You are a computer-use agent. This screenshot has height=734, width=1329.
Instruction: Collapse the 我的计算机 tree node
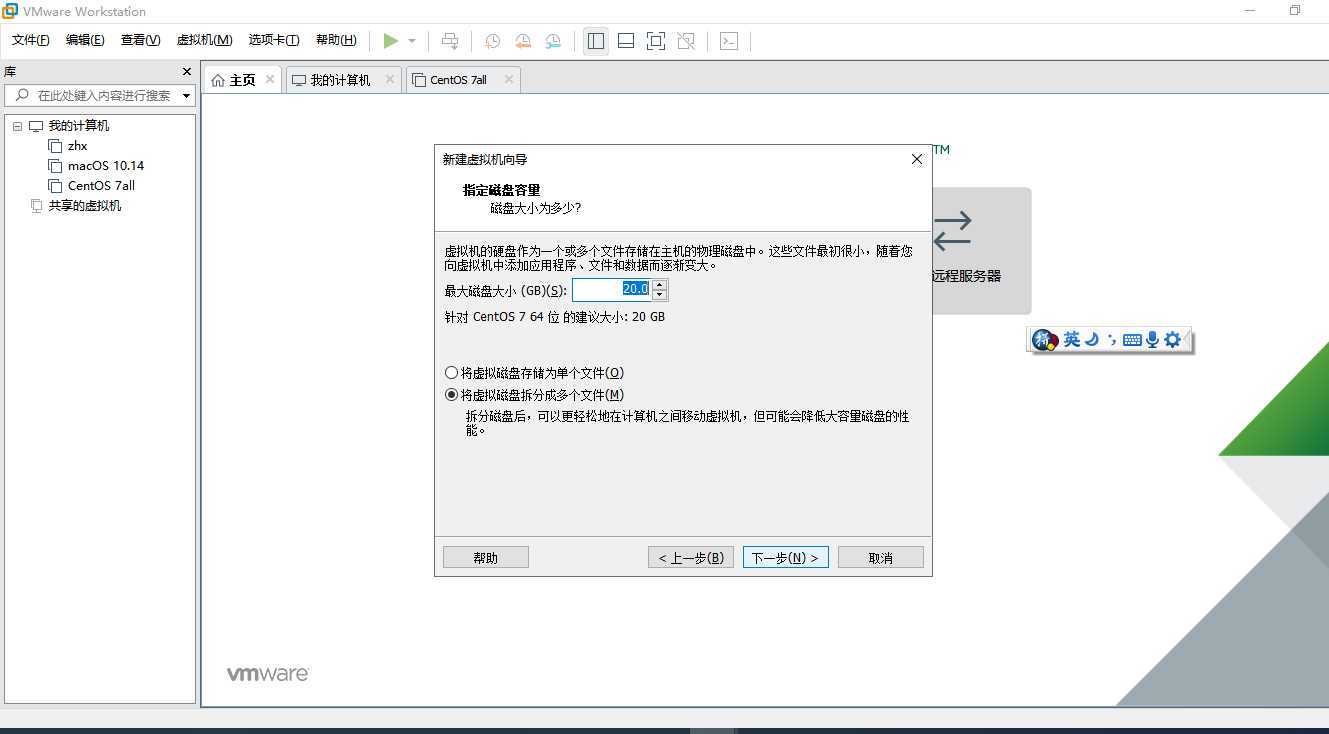coord(18,126)
